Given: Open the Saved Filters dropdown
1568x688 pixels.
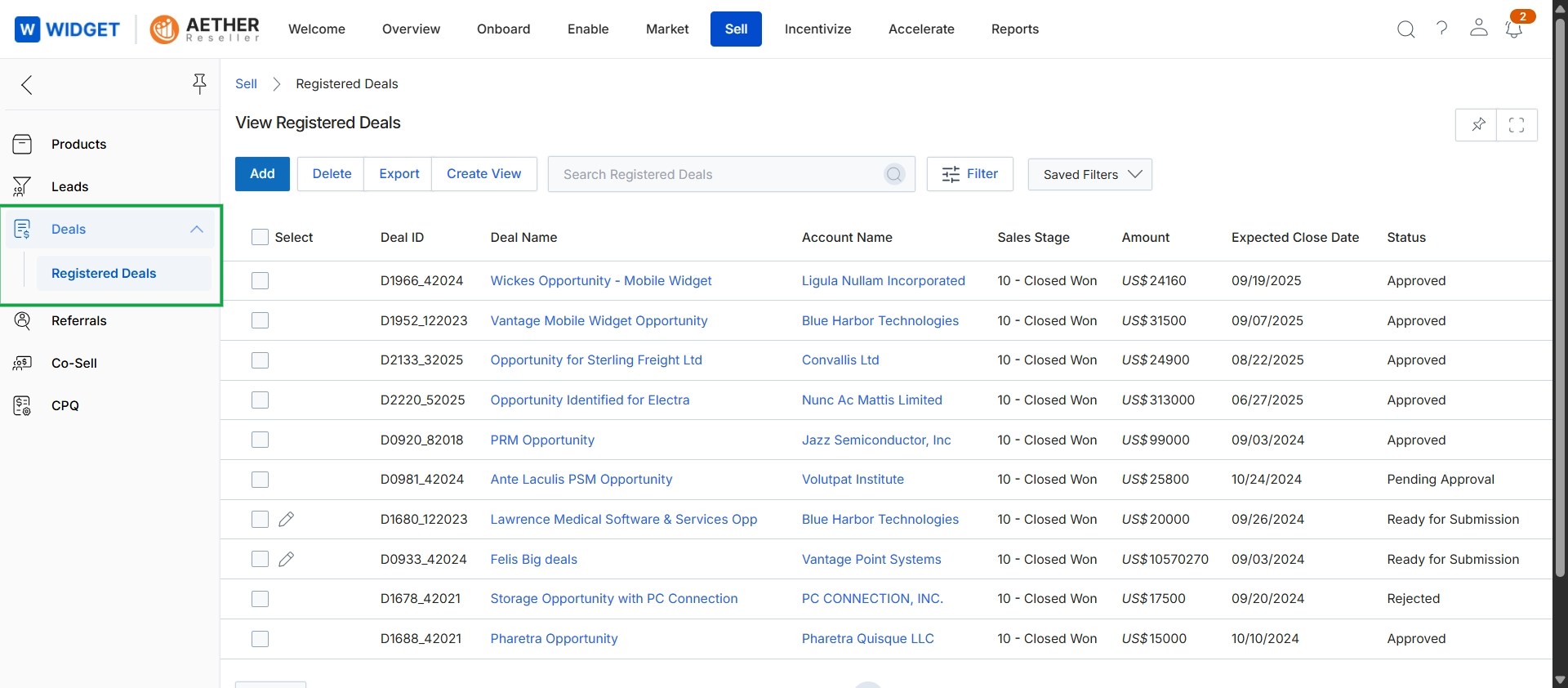Looking at the screenshot, I should [1090, 175].
